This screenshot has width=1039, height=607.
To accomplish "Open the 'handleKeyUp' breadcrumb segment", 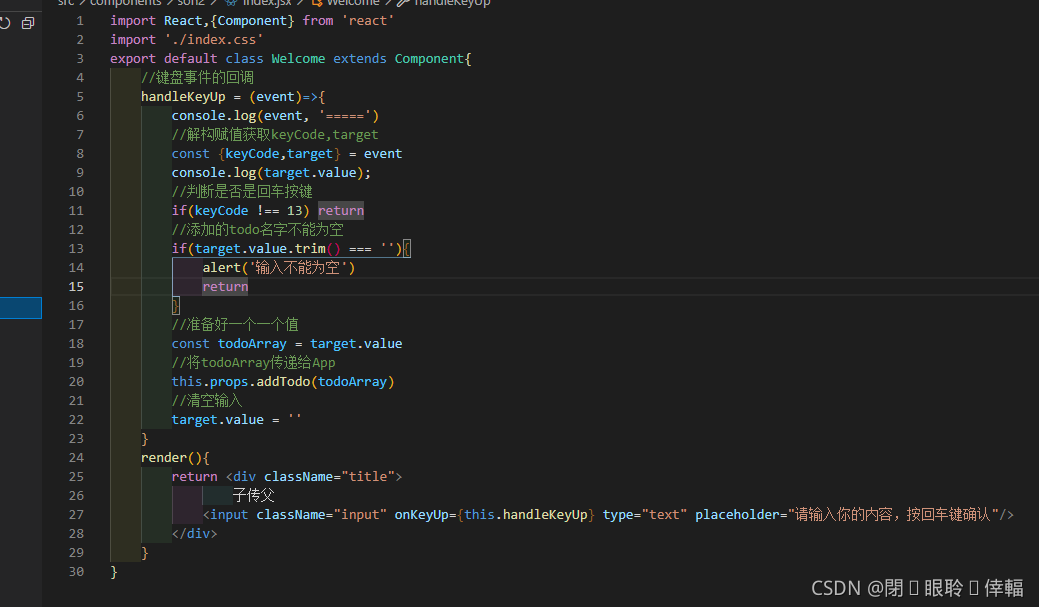I will [x=452, y=3].
